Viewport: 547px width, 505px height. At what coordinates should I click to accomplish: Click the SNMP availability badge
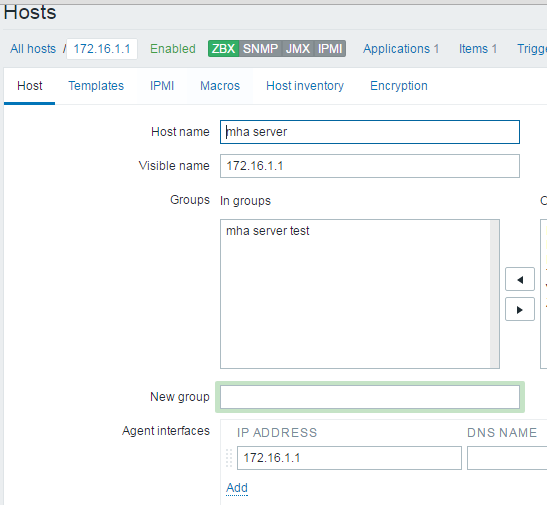pos(261,48)
